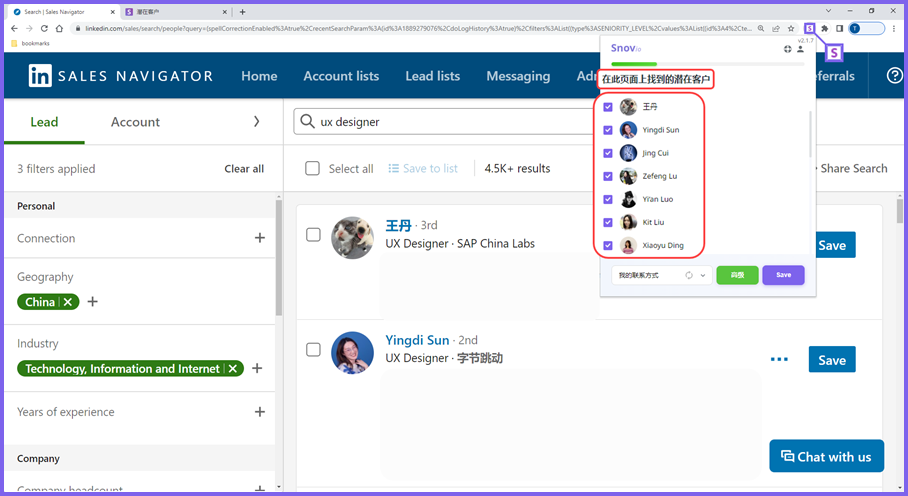Click the refresh list icon in Snov.io dropdown
This screenshot has height=496, width=908.
(x=689, y=275)
